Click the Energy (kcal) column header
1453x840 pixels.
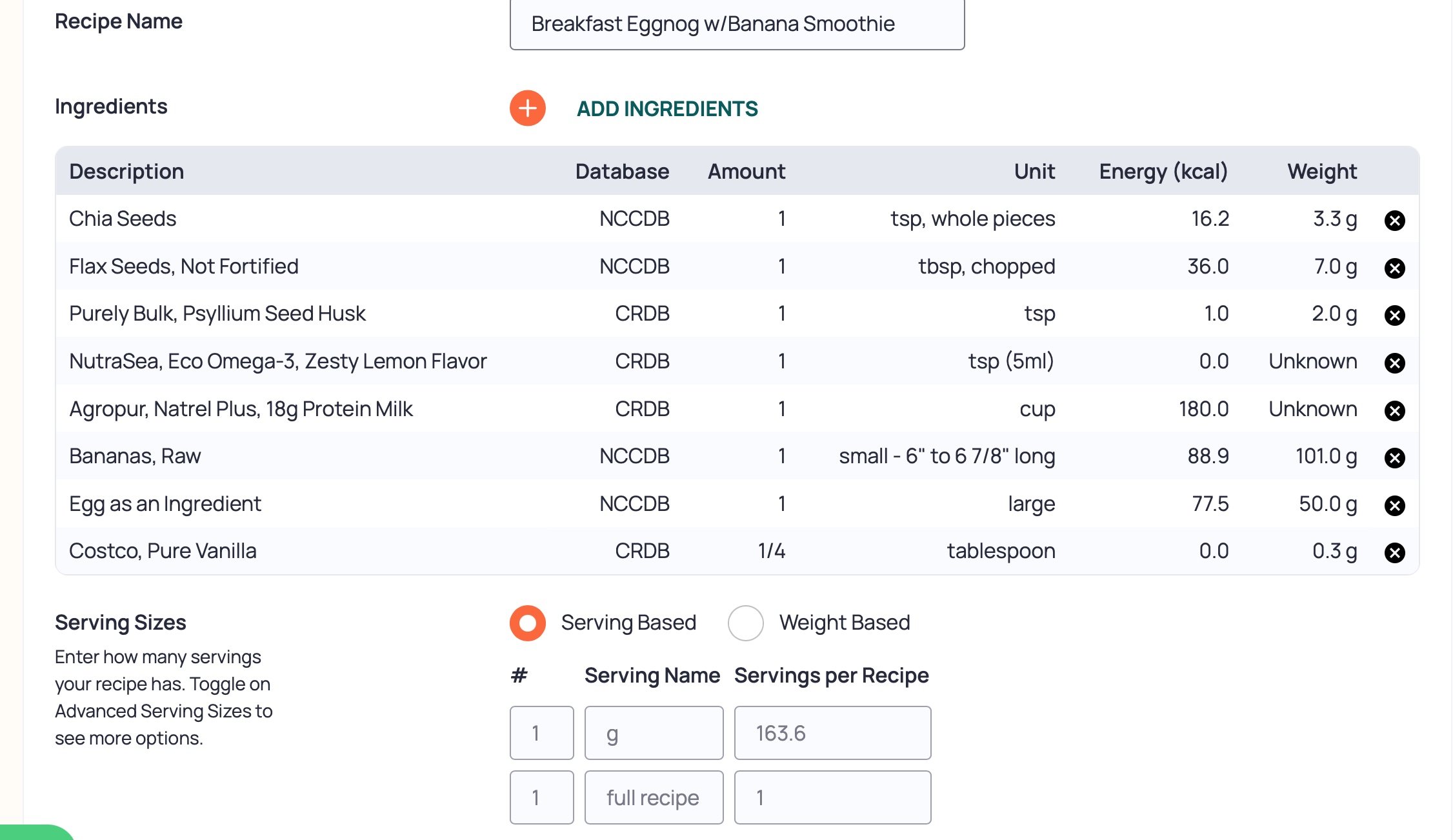1163,172
